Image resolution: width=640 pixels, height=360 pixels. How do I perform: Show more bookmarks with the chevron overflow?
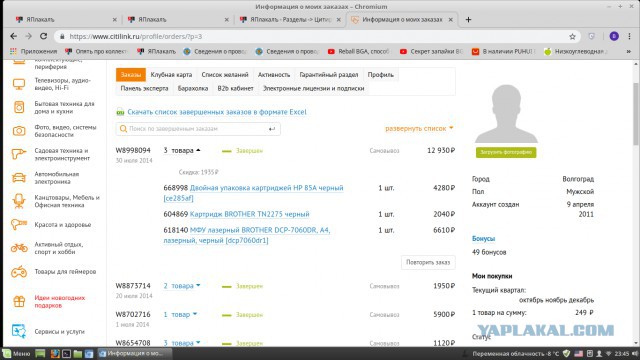tap(629, 51)
